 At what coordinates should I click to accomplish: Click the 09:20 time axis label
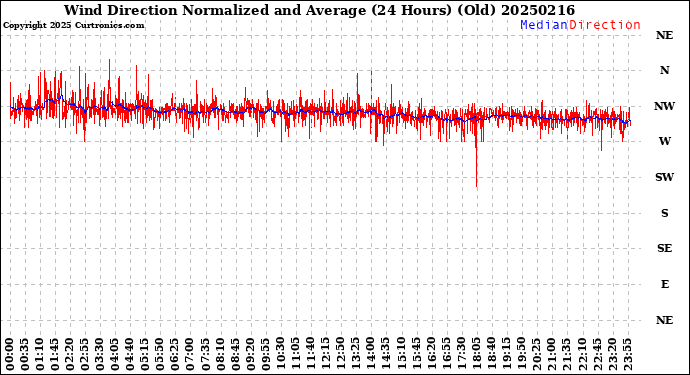tap(250, 354)
